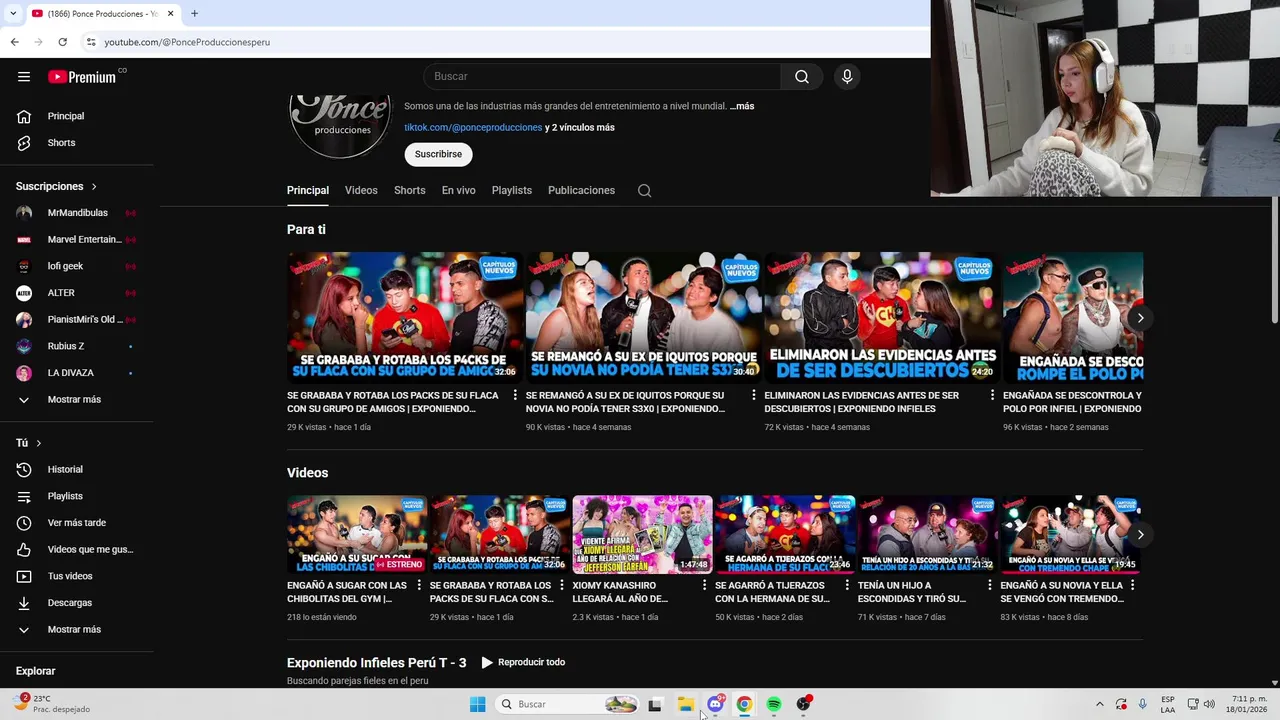Open Chrome from the taskbar
This screenshot has height=720, width=1280.
click(744, 704)
